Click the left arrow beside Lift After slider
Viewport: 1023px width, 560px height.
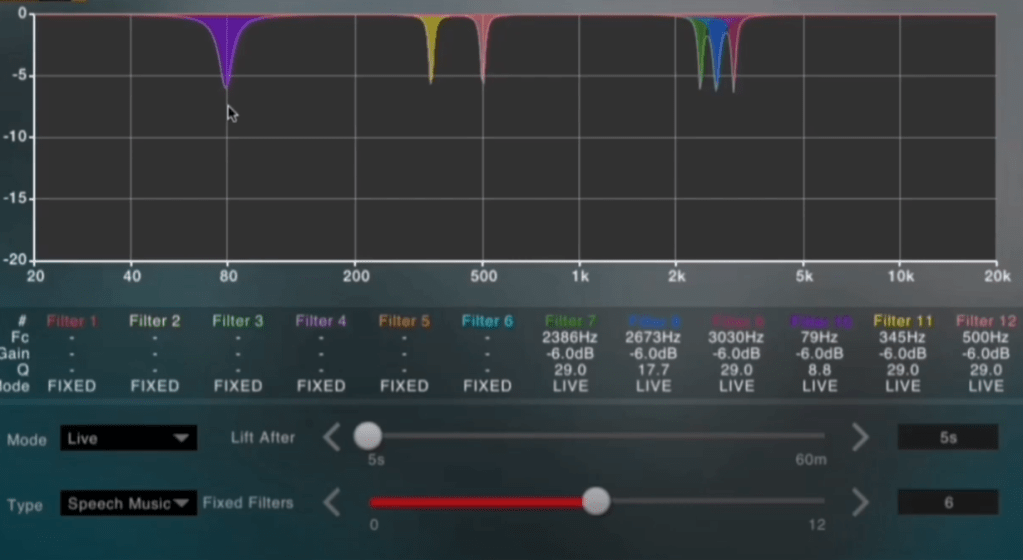[x=332, y=437]
